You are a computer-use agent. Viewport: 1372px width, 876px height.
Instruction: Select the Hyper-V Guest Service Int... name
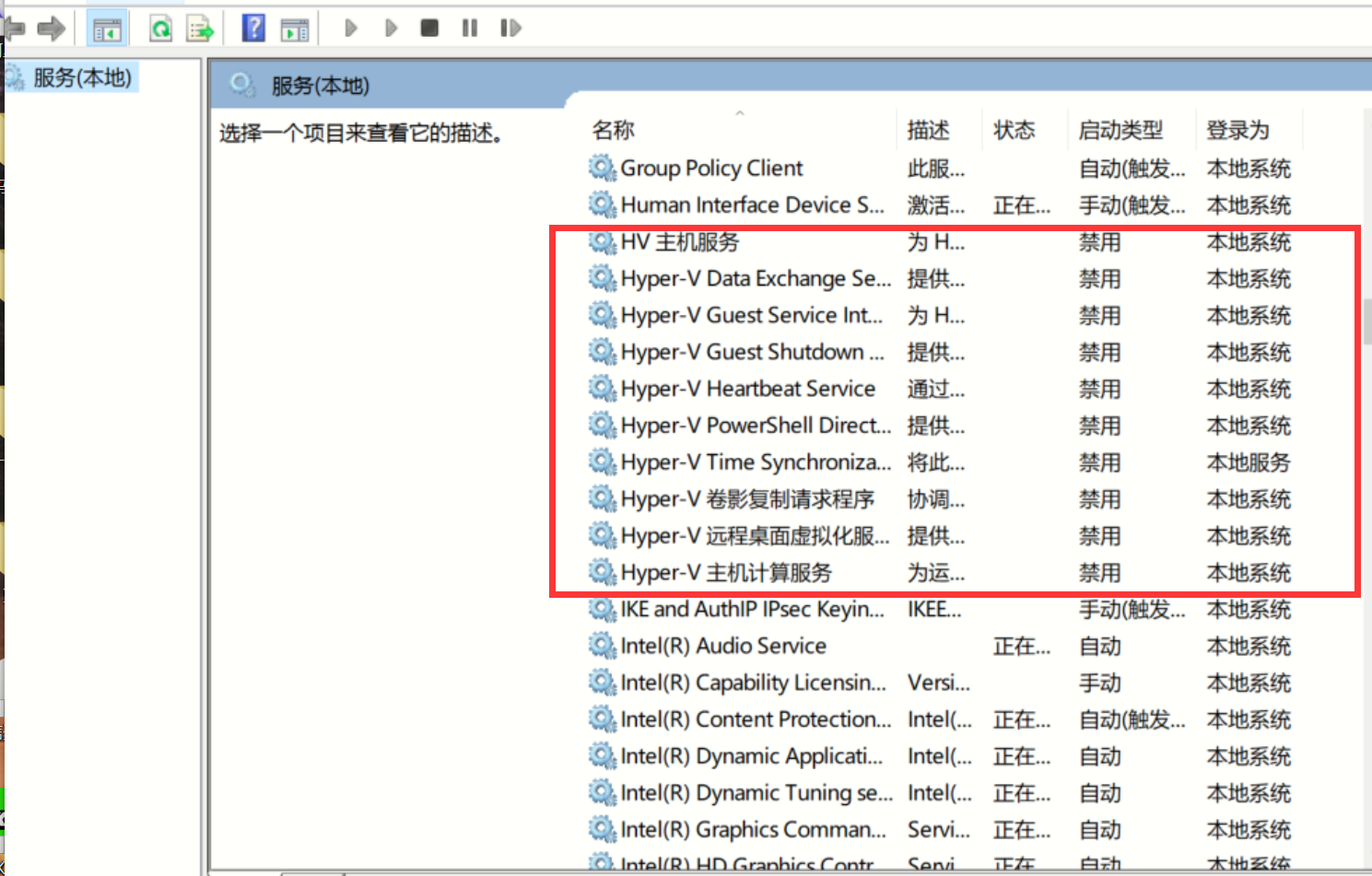point(752,316)
